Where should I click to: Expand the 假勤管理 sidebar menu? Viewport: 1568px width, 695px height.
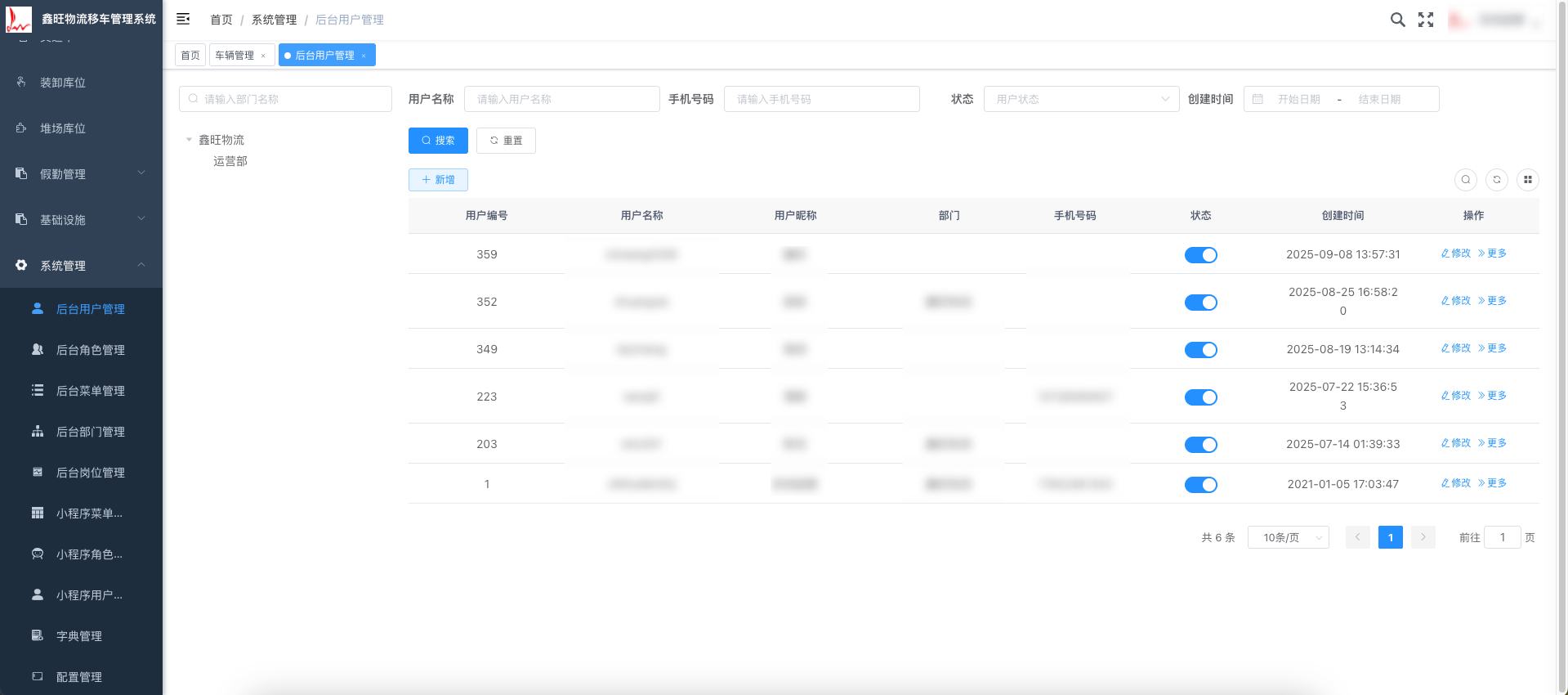pos(81,174)
